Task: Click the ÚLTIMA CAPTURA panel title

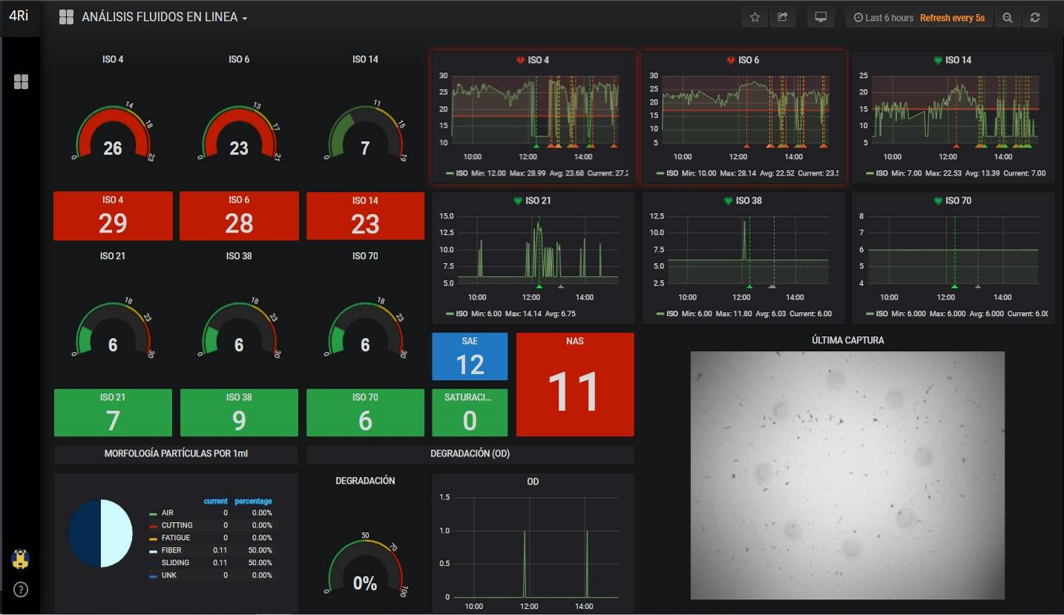Action: (x=847, y=340)
